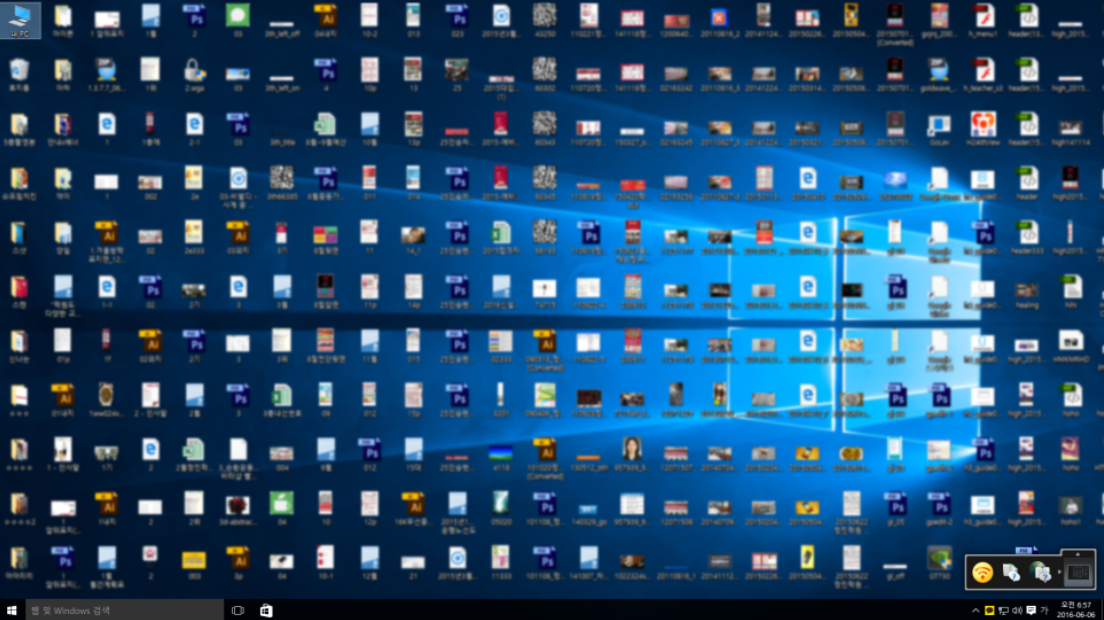
Task: Open Task View on the taskbar
Action: 238,610
